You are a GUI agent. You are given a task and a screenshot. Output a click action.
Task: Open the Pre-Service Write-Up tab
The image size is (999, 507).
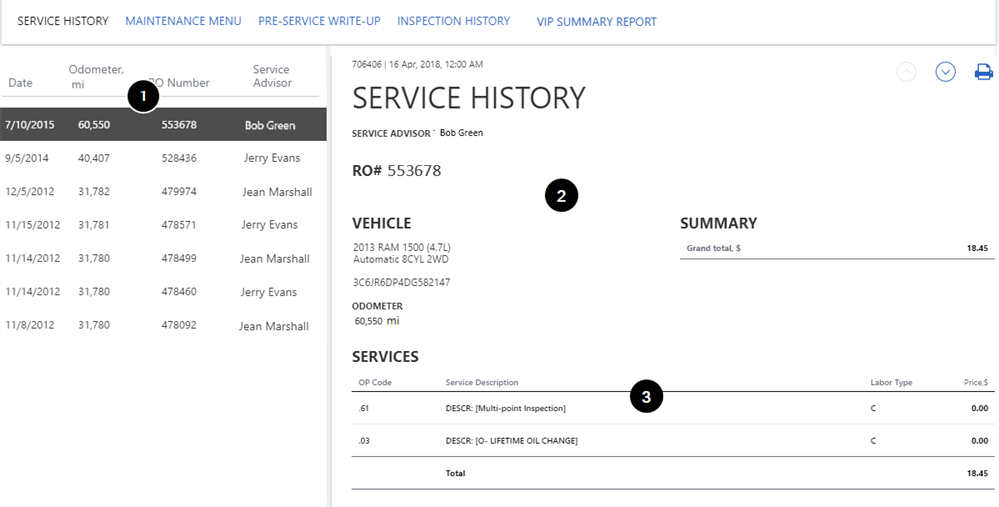(x=319, y=21)
